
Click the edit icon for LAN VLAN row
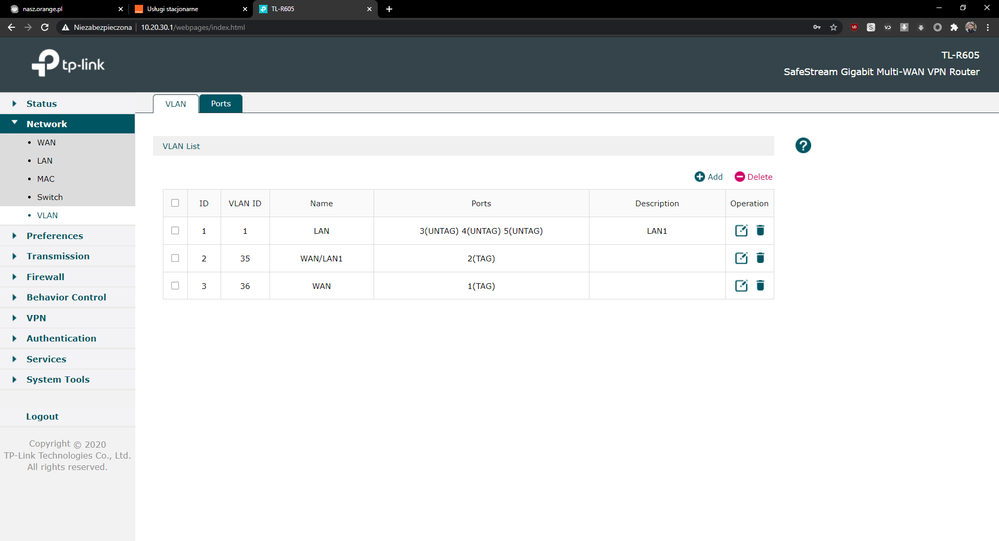[x=741, y=230]
